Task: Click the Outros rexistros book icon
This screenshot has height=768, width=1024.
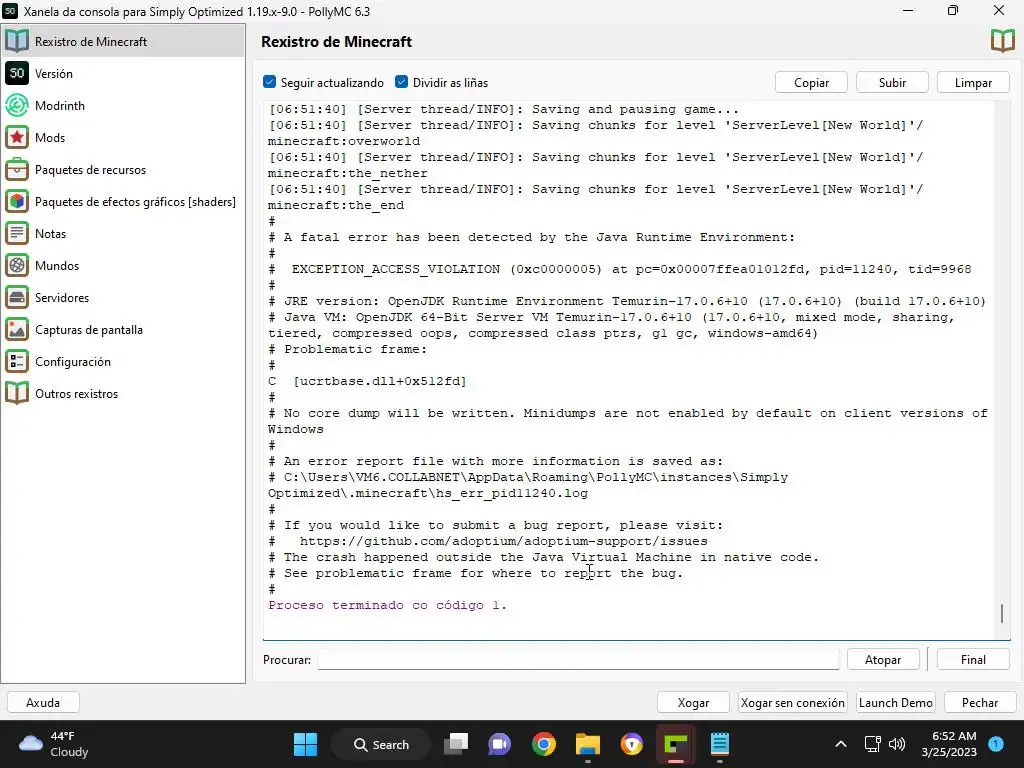Action: click(17, 393)
